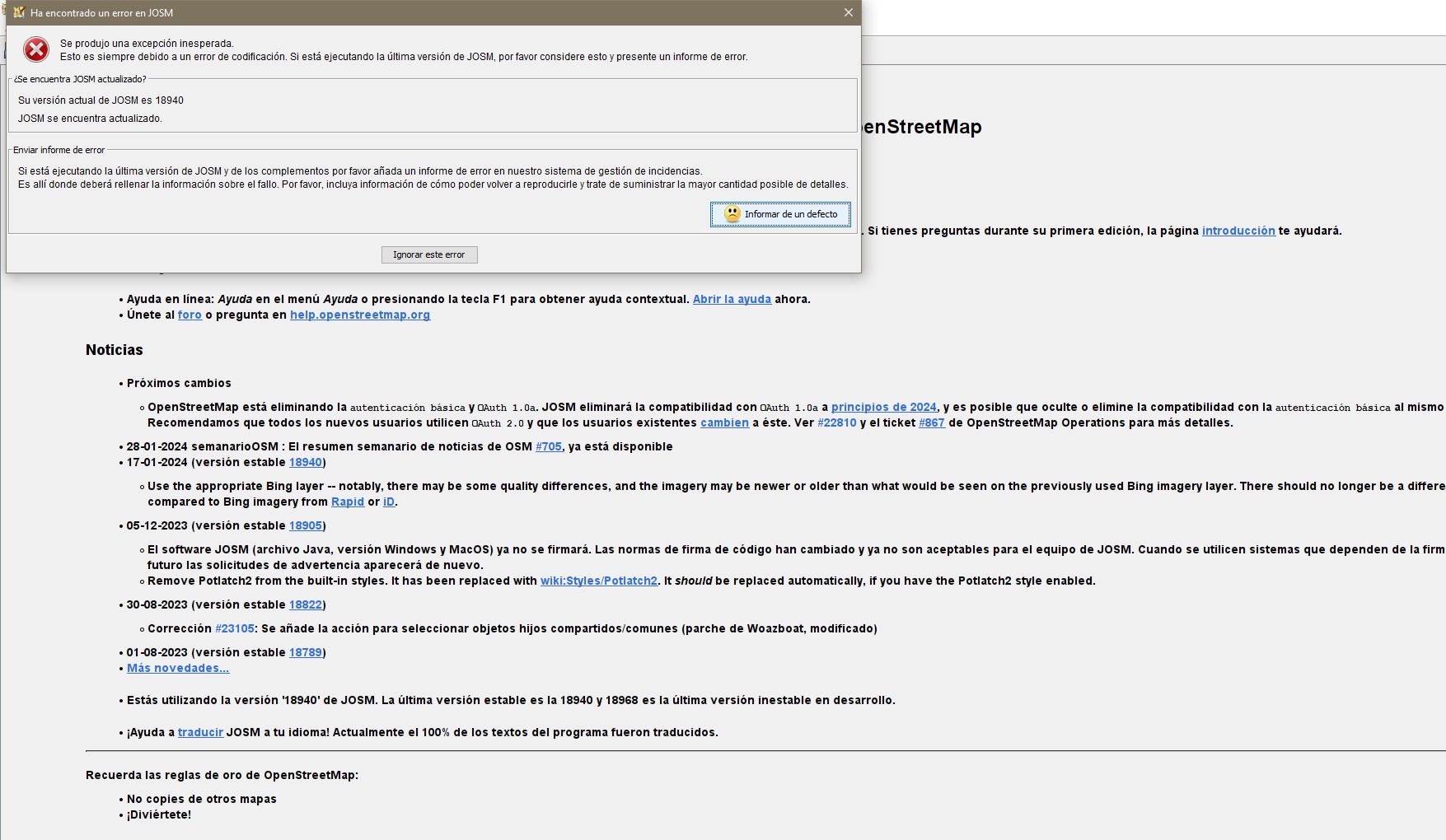The width and height of the screenshot is (1446, 840).
Task: Open the wiki:Styles/Potlatch2 link
Action: click(599, 581)
